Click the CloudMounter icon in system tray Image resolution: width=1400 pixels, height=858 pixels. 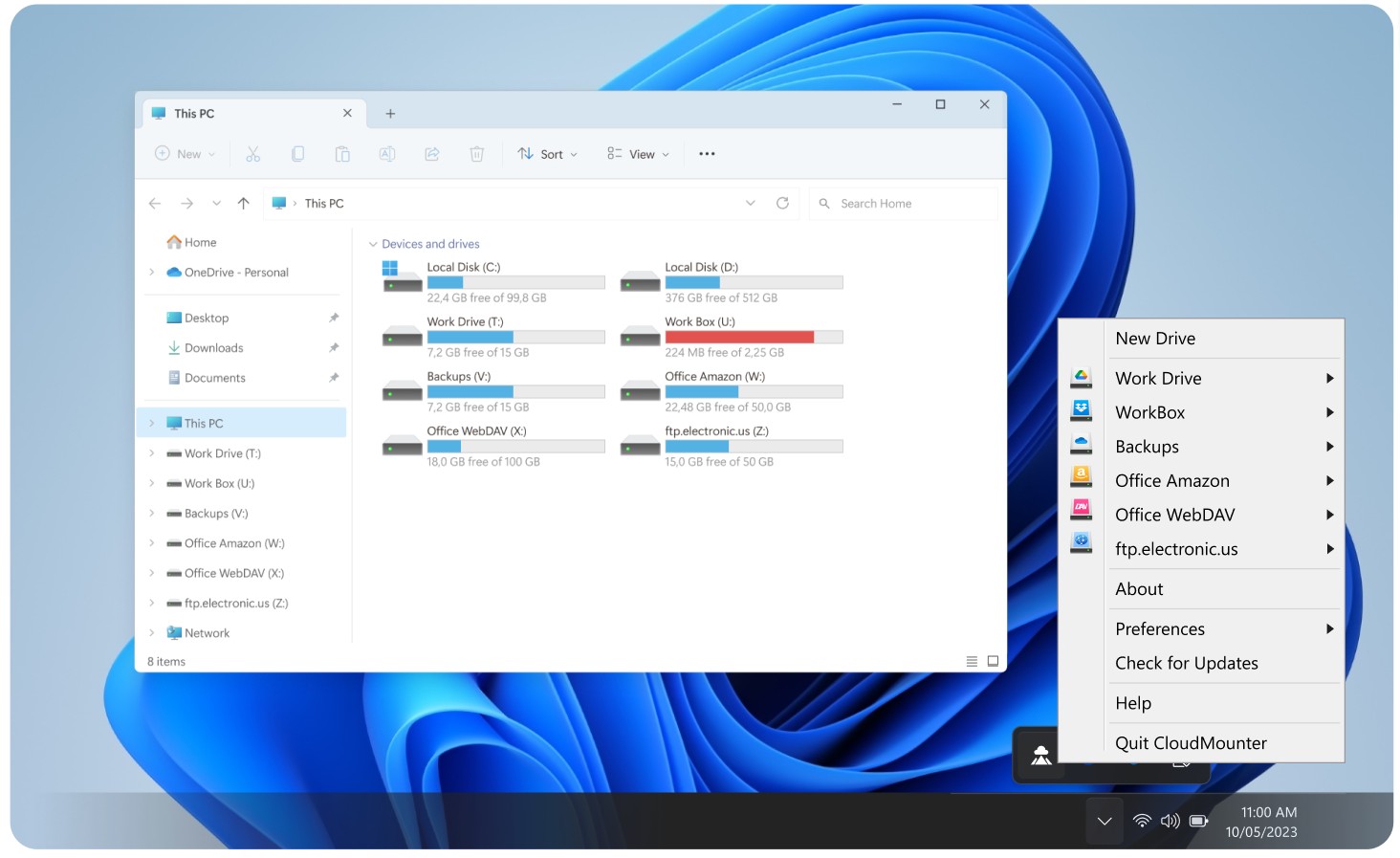click(1040, 755)
